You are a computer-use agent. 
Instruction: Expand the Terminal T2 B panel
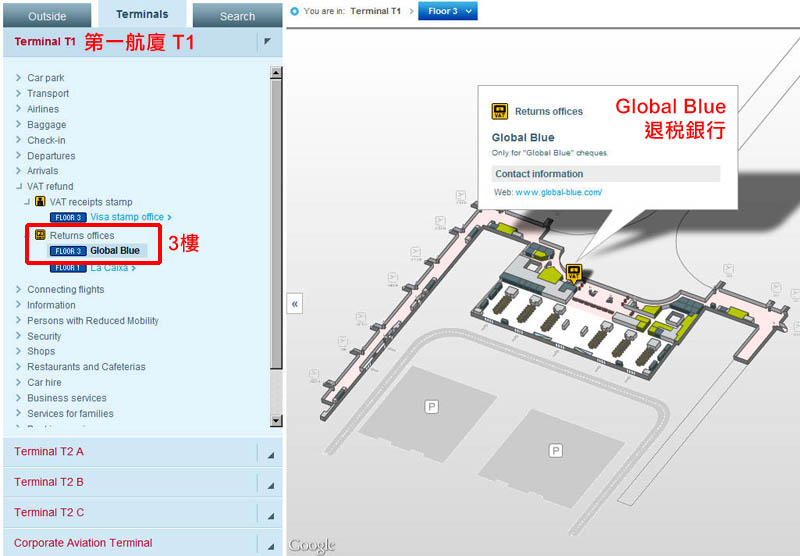(142, 482)
